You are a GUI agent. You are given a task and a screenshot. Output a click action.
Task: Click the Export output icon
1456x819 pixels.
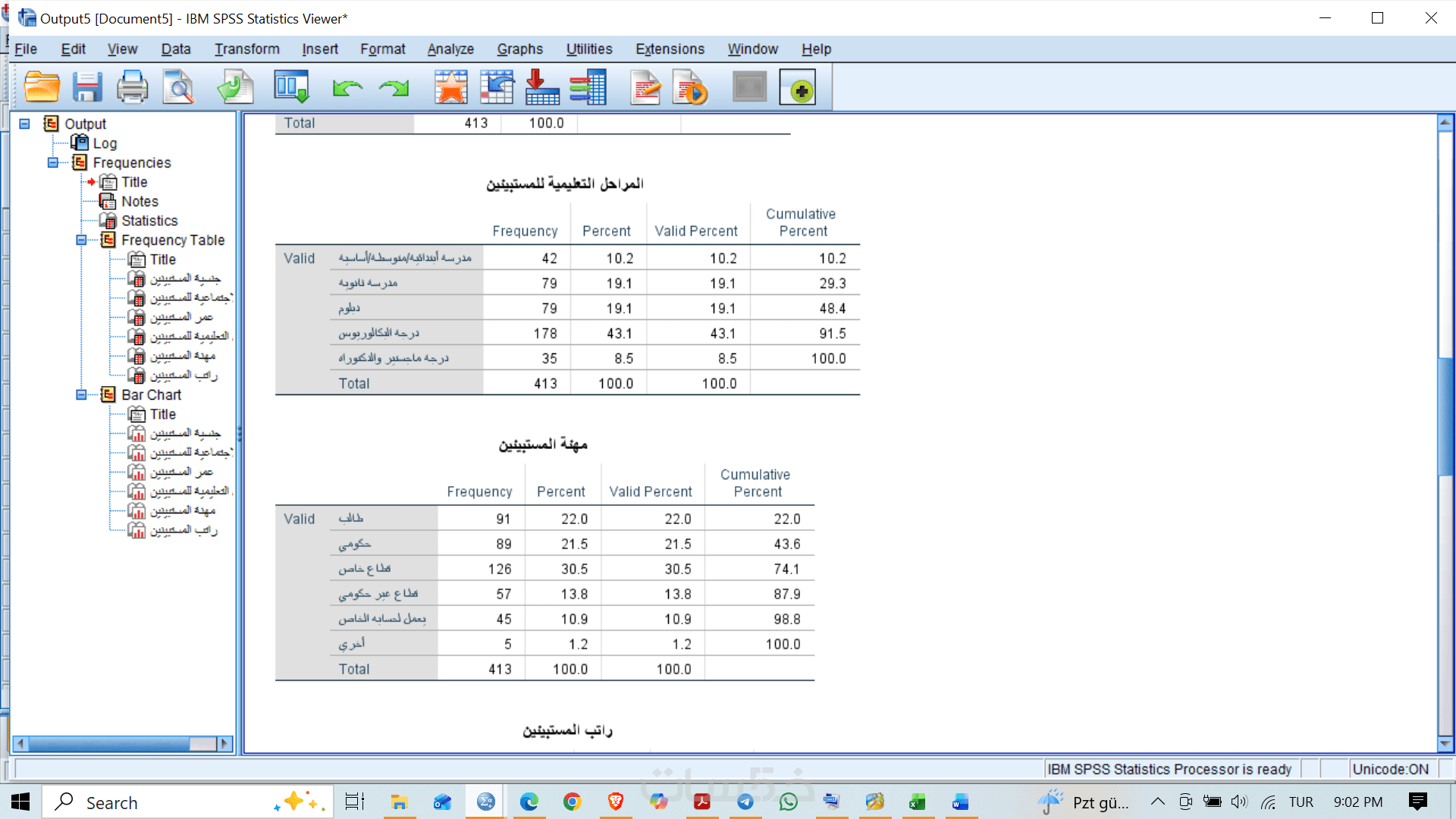[234, 87]
